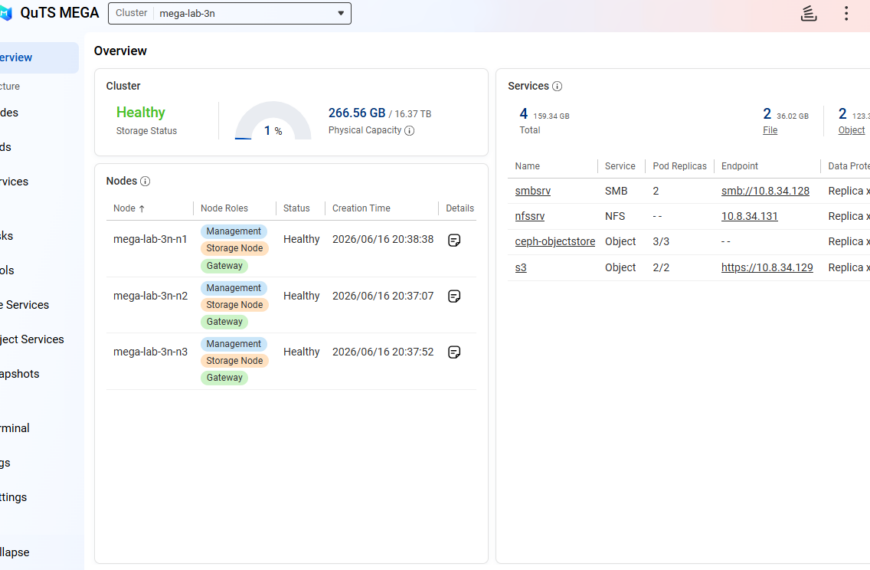Open the smbsrv service link
Screen dimensions: 870x570
click(x=533, y=191)
